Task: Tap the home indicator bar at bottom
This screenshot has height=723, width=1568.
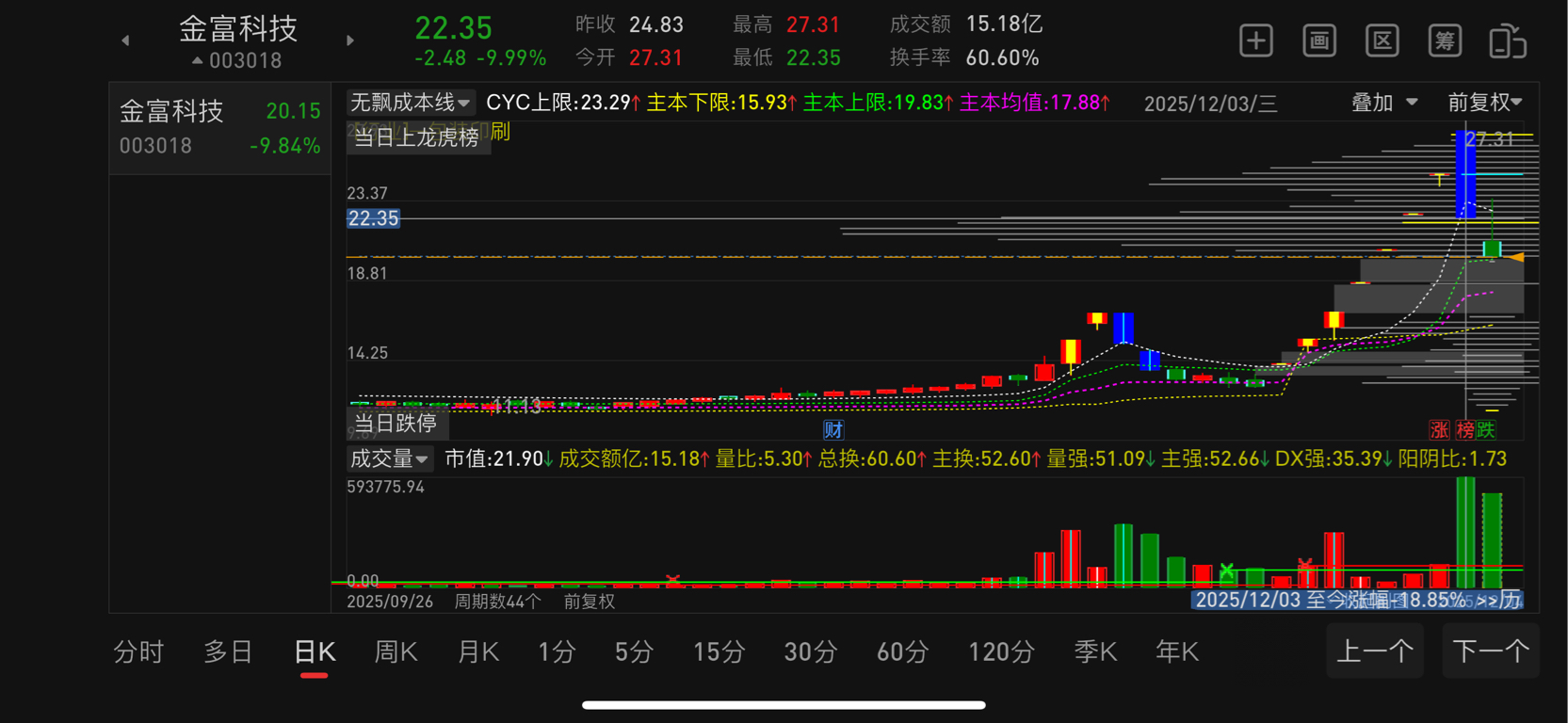Action: (x=784, y=705)
